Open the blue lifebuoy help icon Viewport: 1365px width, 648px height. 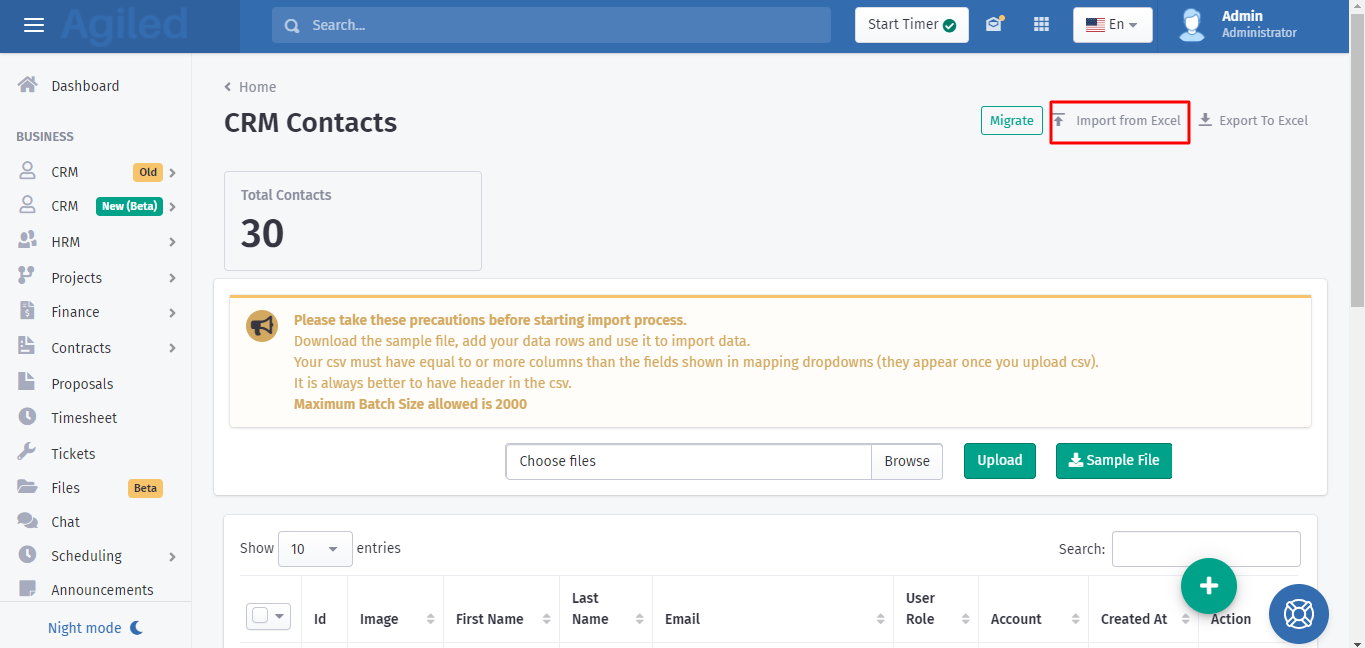pyautogui.click(x=1298, y=613)
